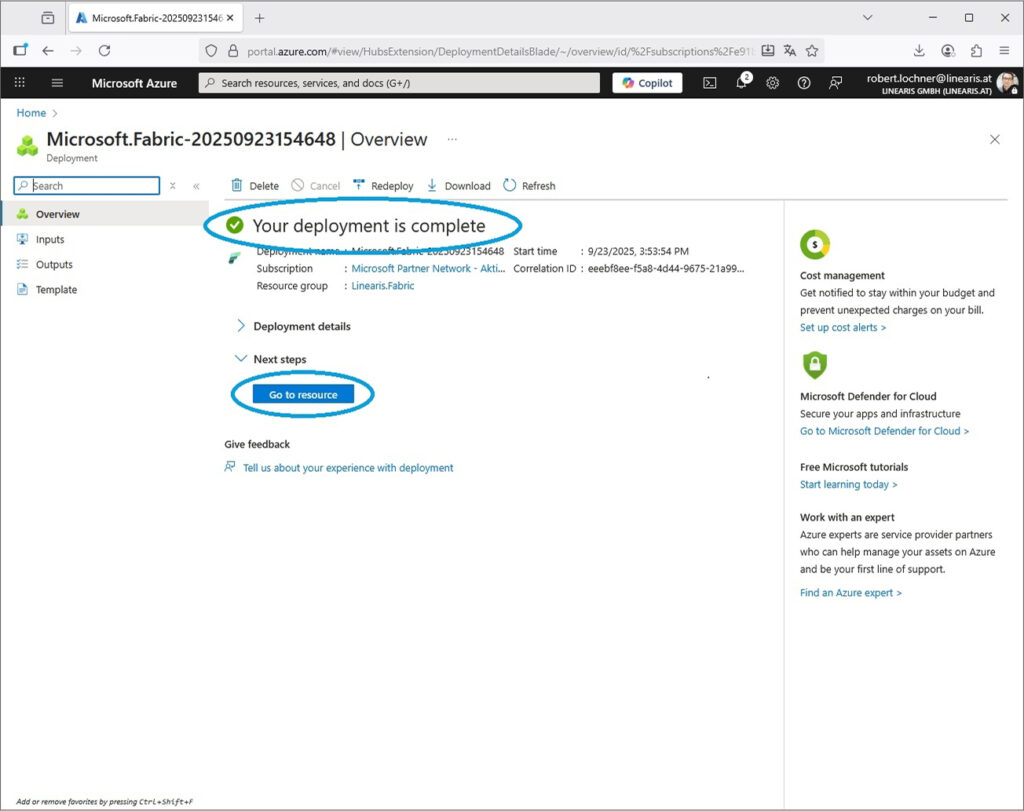Open the feedback icon in Azure header
The image size is (1024, 811).
click(x=835, y=83)
